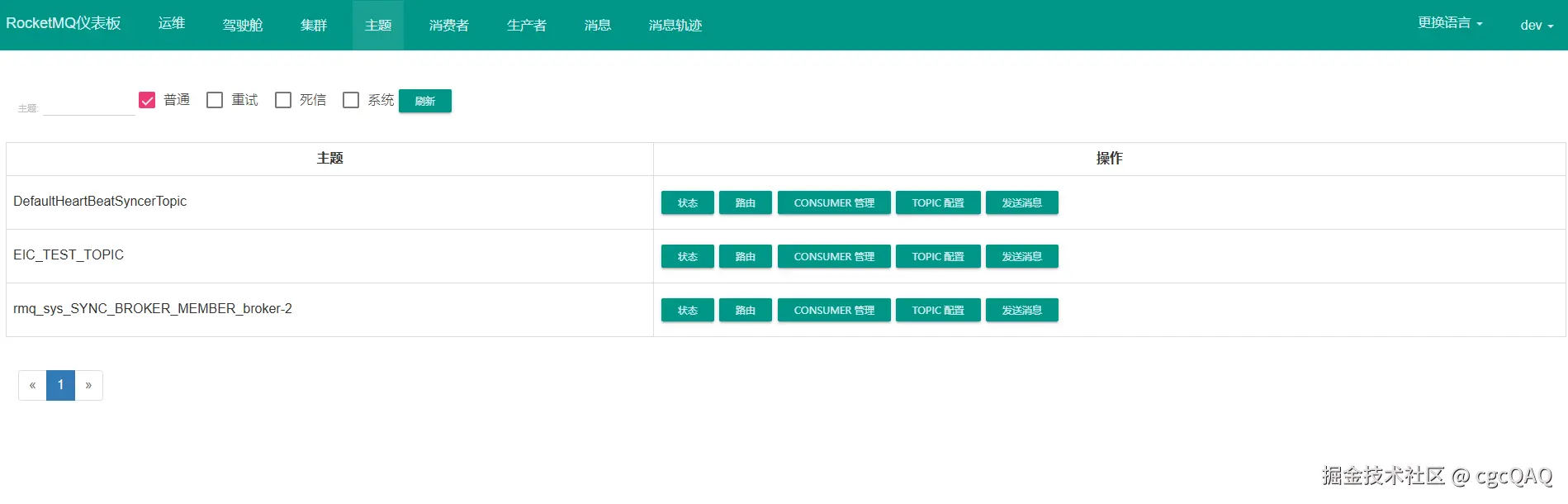Image resolution: width=1568 pixels, height=504 pixels.
Task: Click 发送消息 for rmq_sys_SYNC_BROKER_MEMBER_broker-2
Action: pyautogui.click(x=1022, y=310)
